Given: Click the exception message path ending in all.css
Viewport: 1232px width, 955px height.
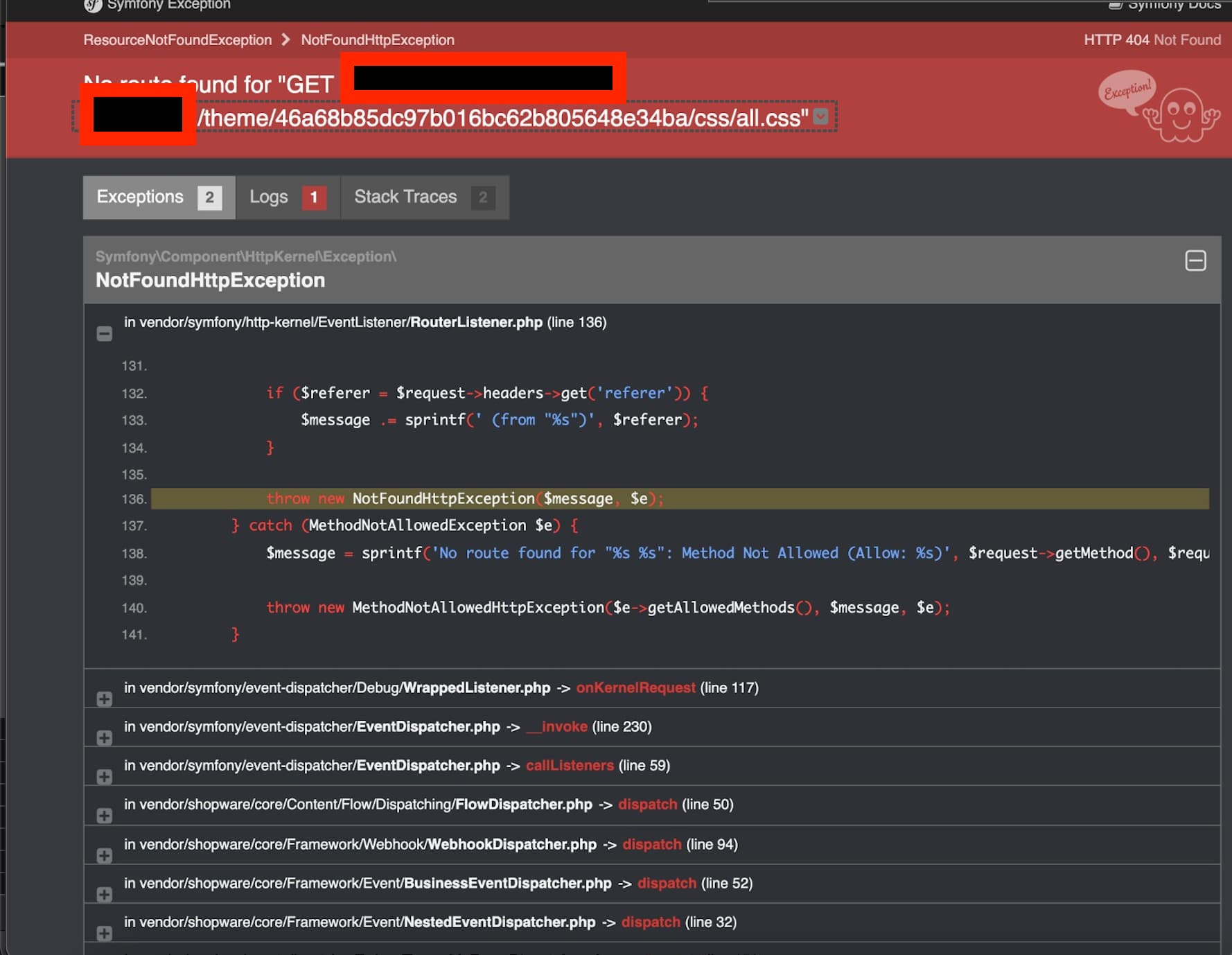Looking at the screenshot, I should [x=503, y=118].
